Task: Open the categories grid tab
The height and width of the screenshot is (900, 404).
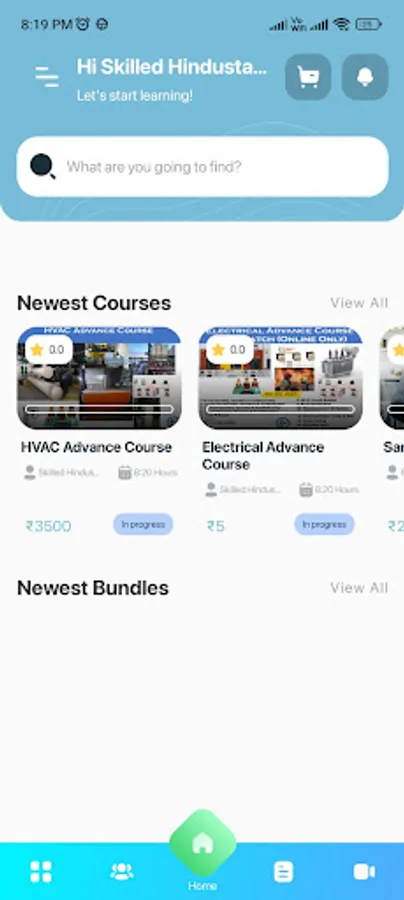Action: pos(41,871)
